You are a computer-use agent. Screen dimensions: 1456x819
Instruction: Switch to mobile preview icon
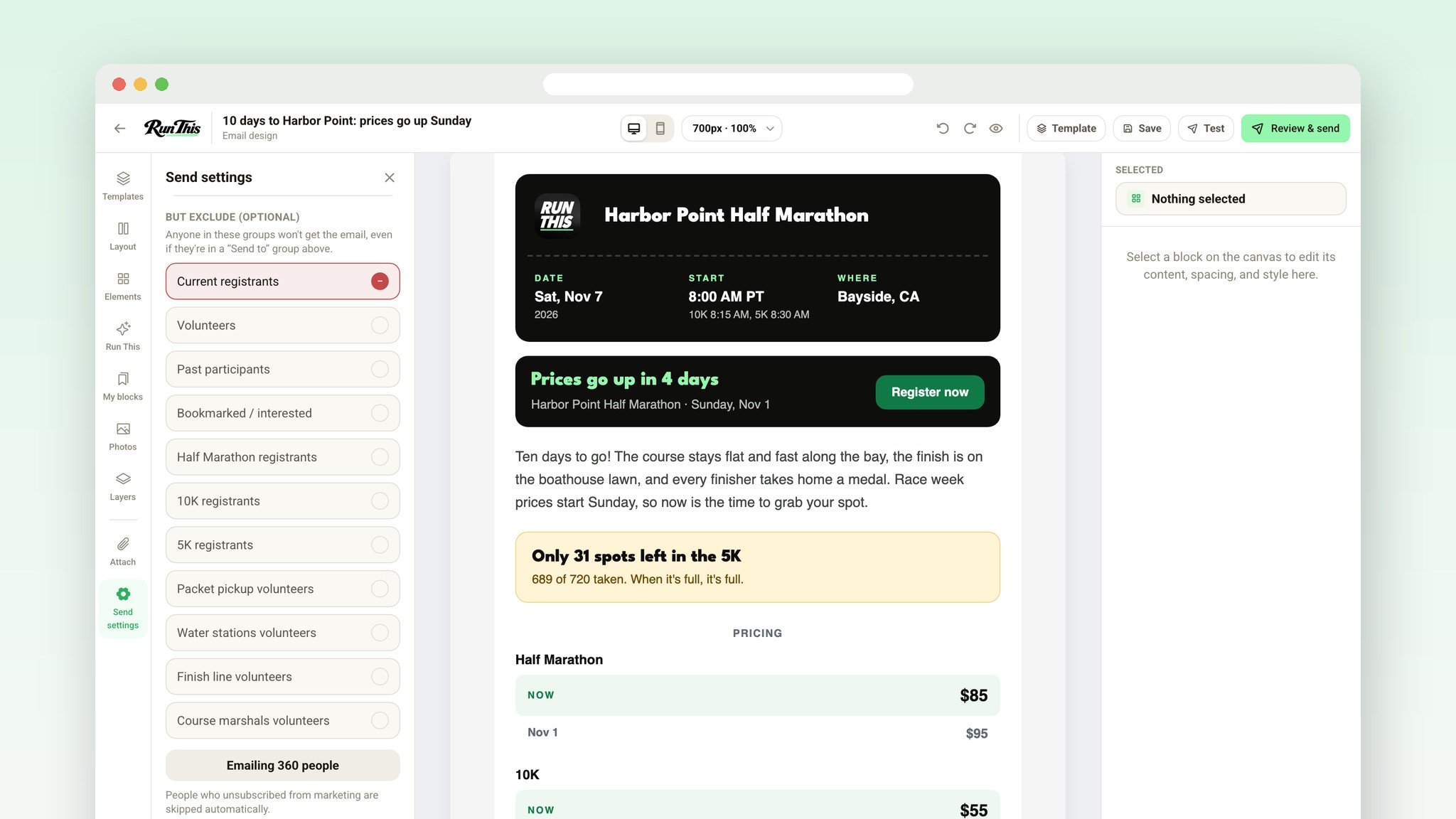coord(660,129)
